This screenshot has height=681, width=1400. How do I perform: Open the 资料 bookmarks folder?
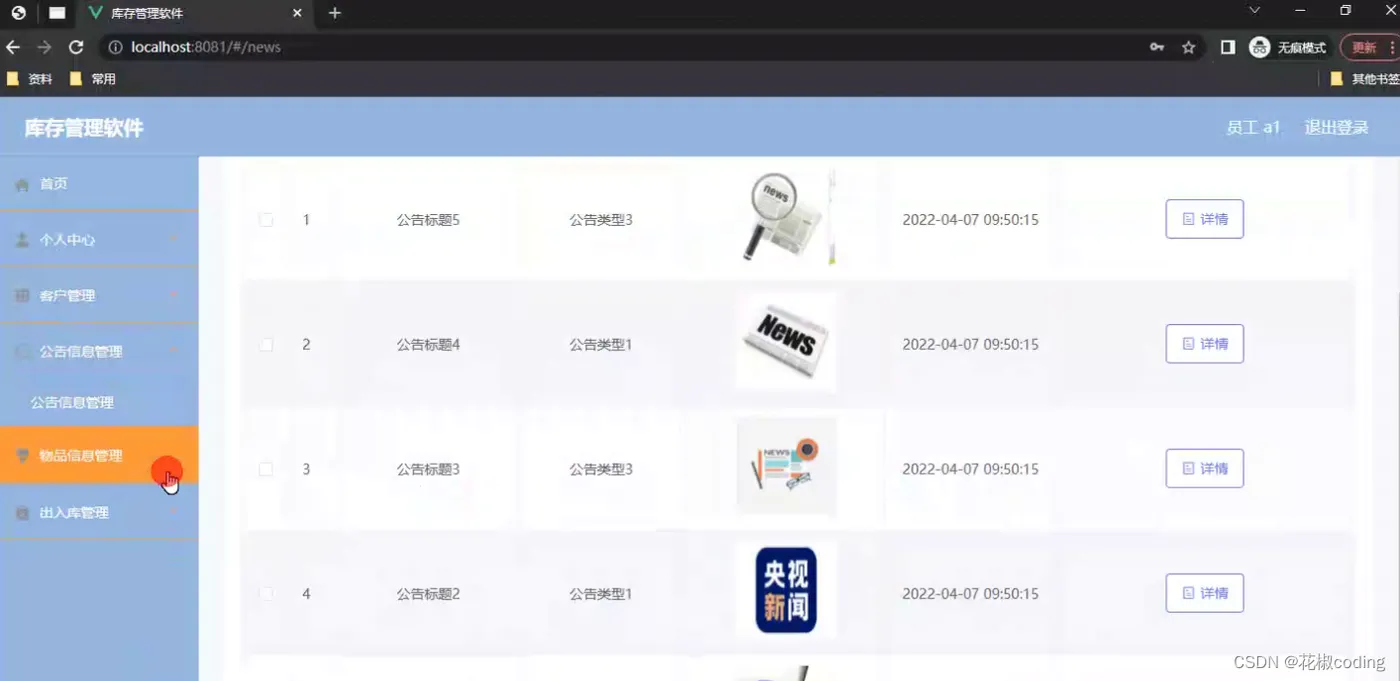pos(29,79)
